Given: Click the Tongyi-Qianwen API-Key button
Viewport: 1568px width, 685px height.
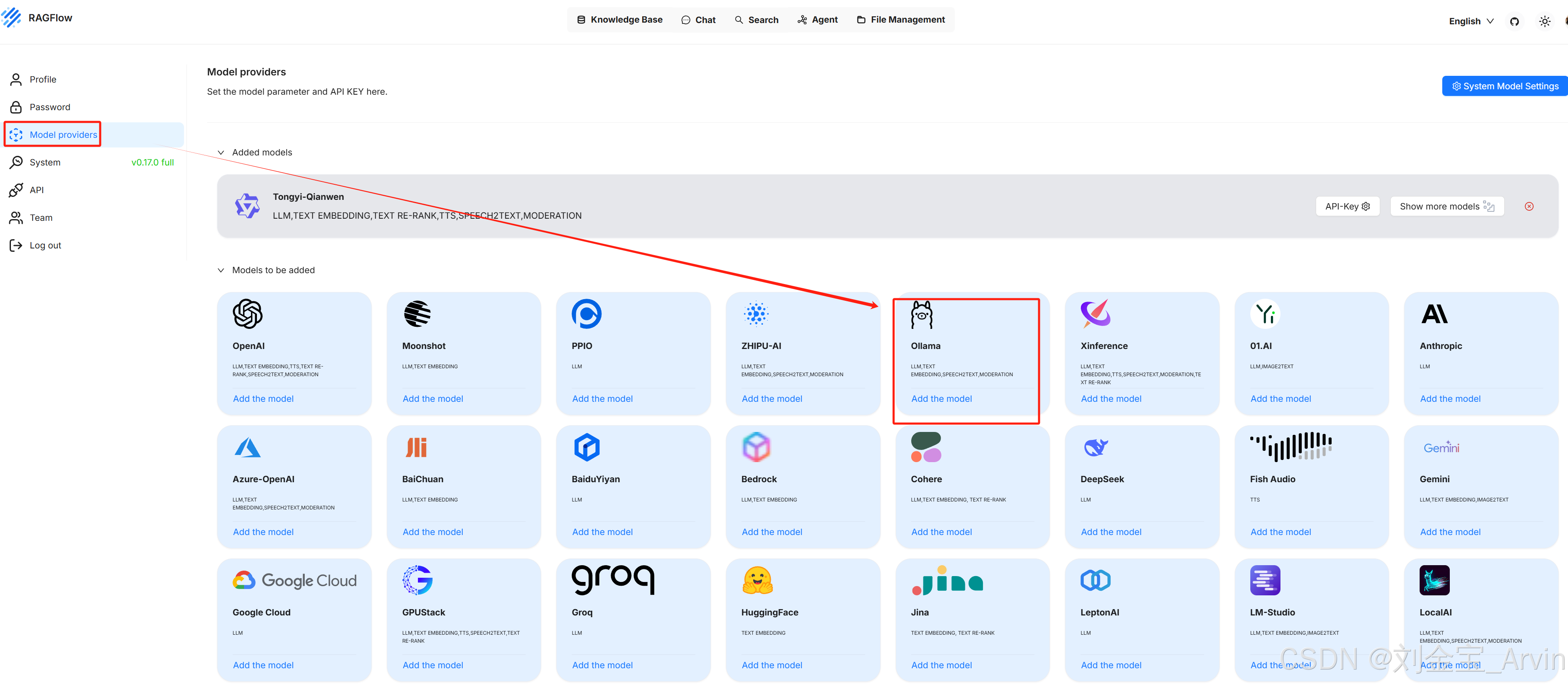Looking at the screenshot, I should [x=1347, y=207].
